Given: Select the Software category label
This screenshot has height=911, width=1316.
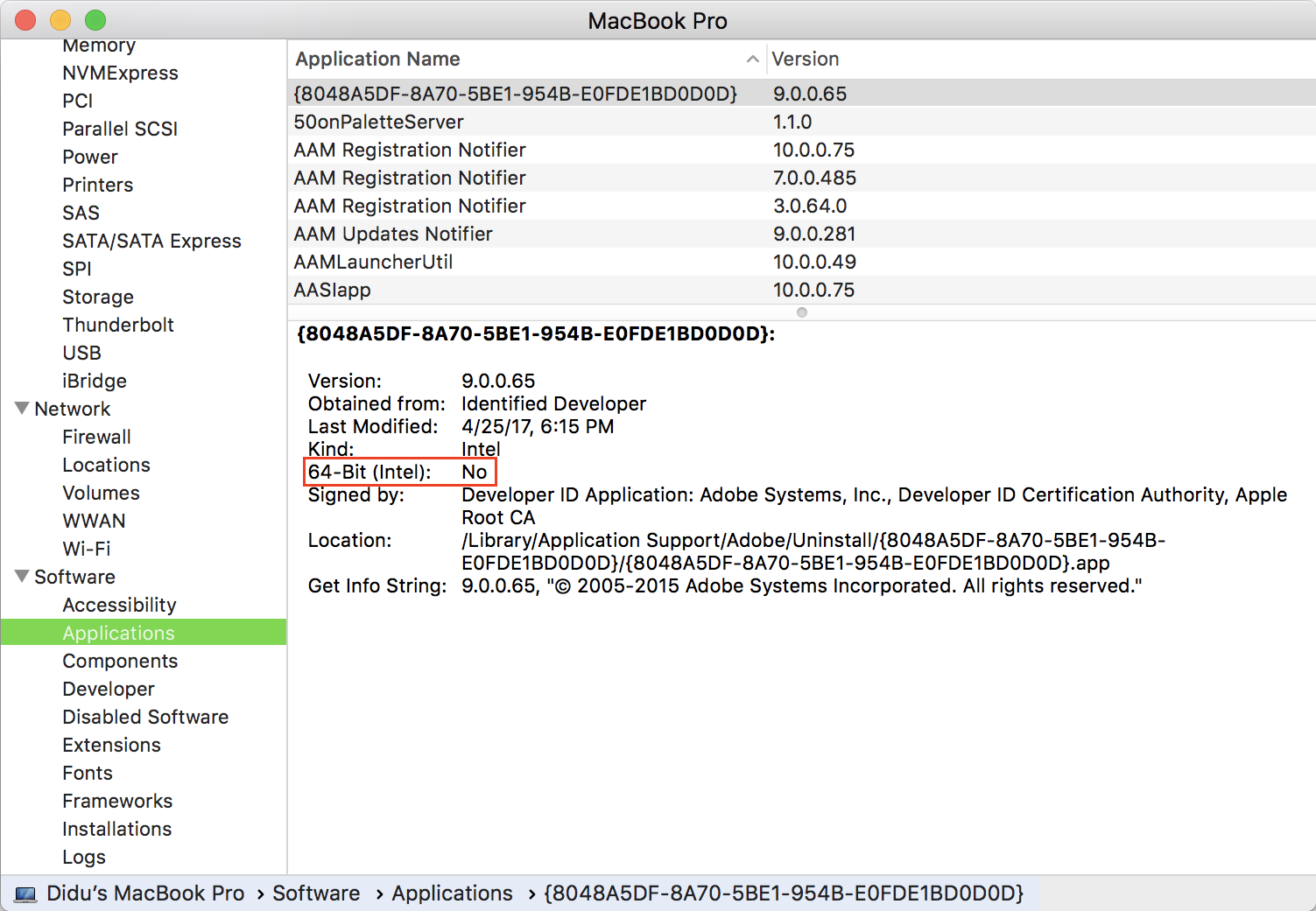Looking at the screenshot, I should click(74, 577).
